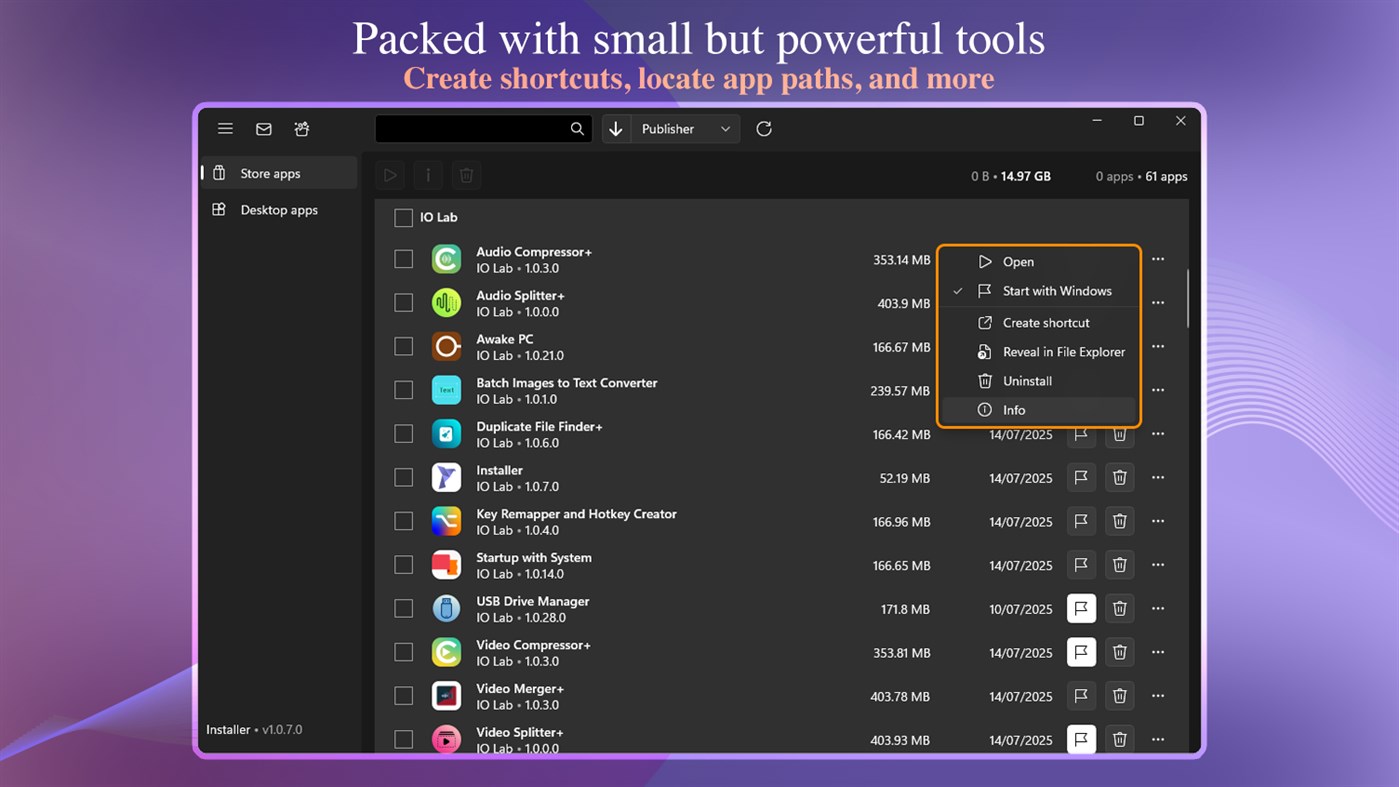
Task: Select the IO Lab group checkbox
Action: pyautogui.click(x=403, y=217)
